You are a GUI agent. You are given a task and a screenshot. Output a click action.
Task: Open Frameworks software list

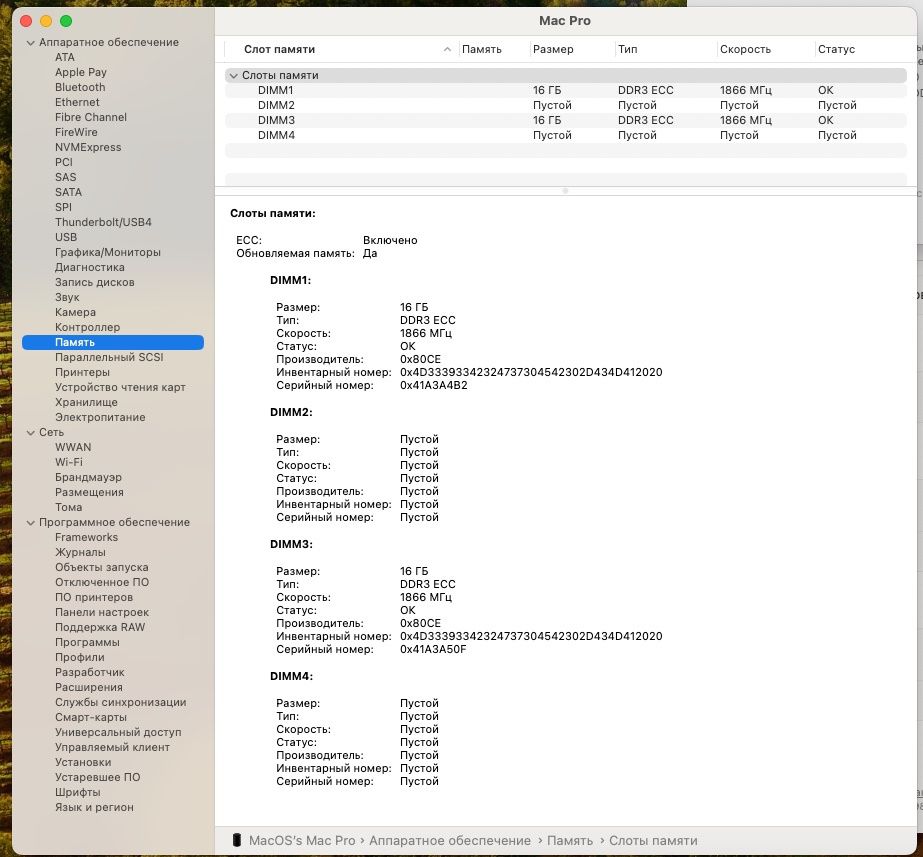click(x=87, y=537)
